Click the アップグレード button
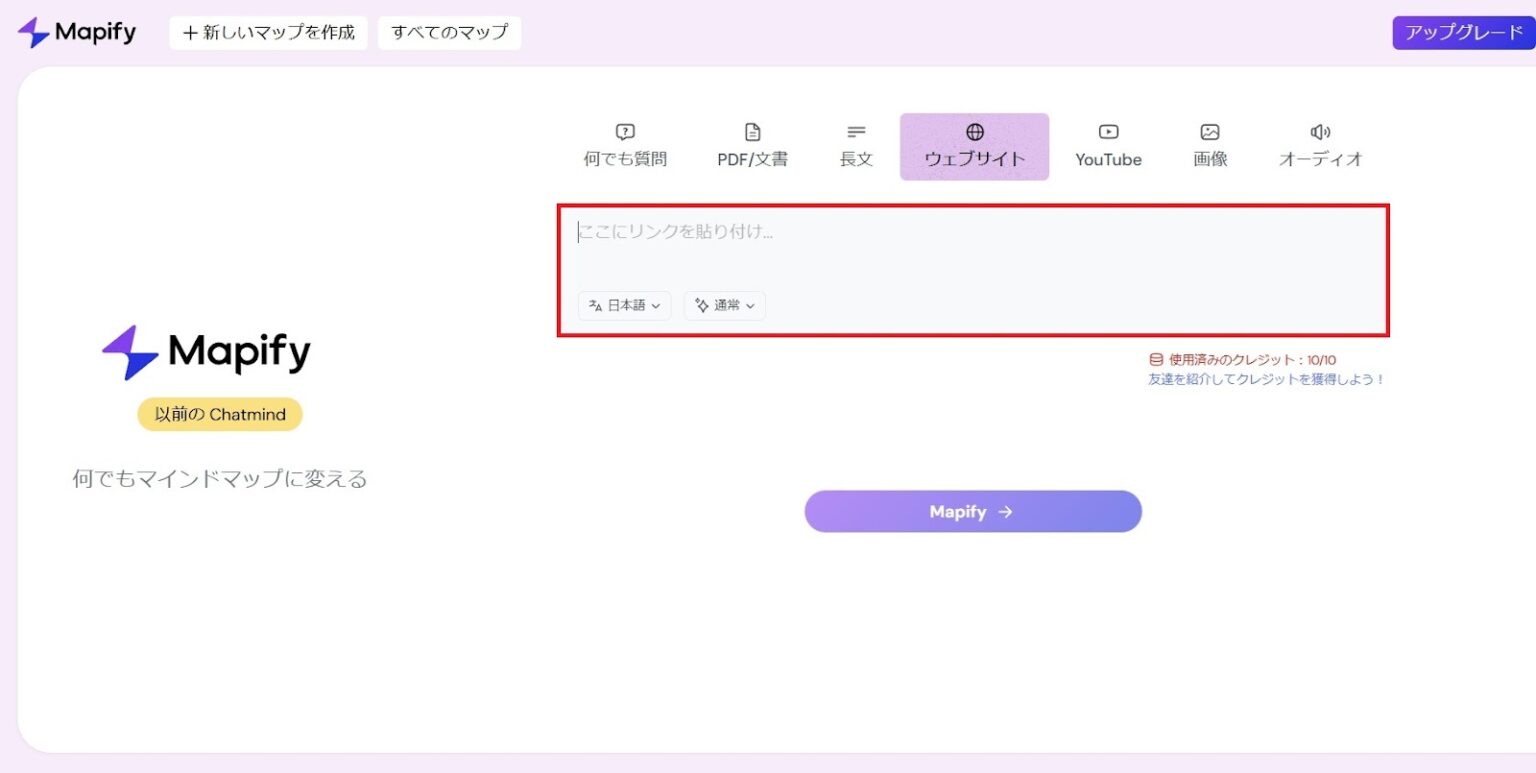Viewport: 1536px width, 773px height. point(1463,31)
